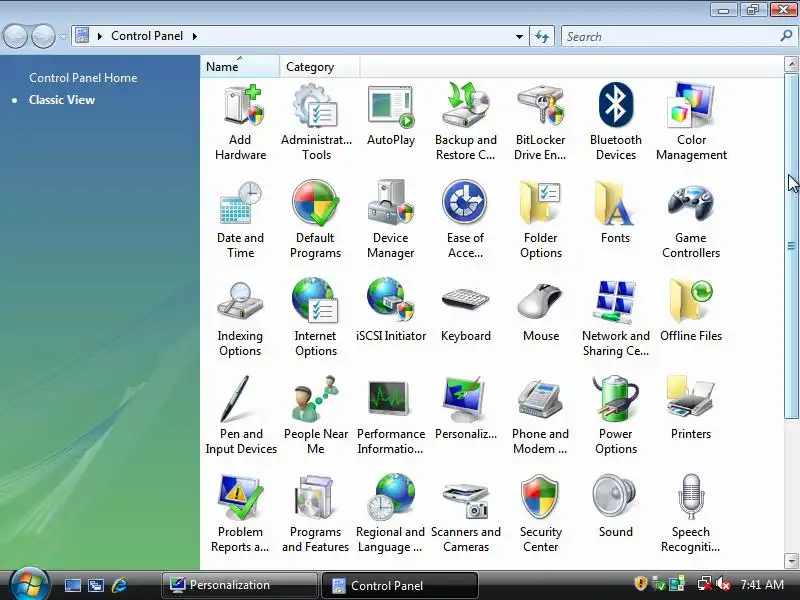
Task: Open Security Center
Action: [541, 514]
